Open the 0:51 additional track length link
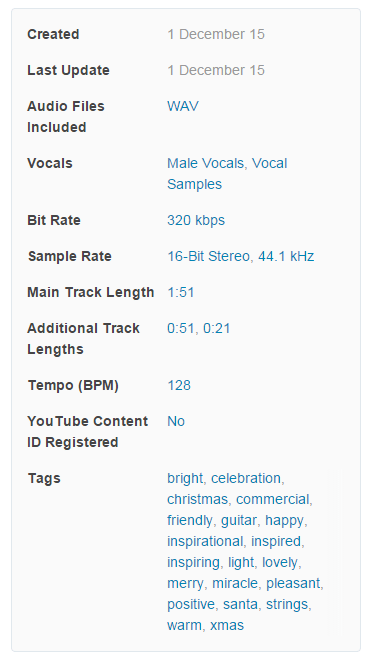Image resolution: width=371 pixels, height=660 pixels. pyautogui.click(x=181, y=328)
